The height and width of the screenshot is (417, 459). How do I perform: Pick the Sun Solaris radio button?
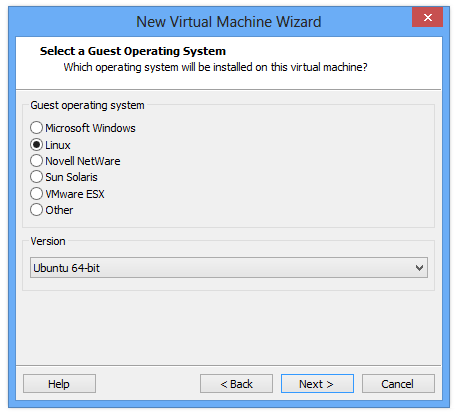(x=36, y=177)
